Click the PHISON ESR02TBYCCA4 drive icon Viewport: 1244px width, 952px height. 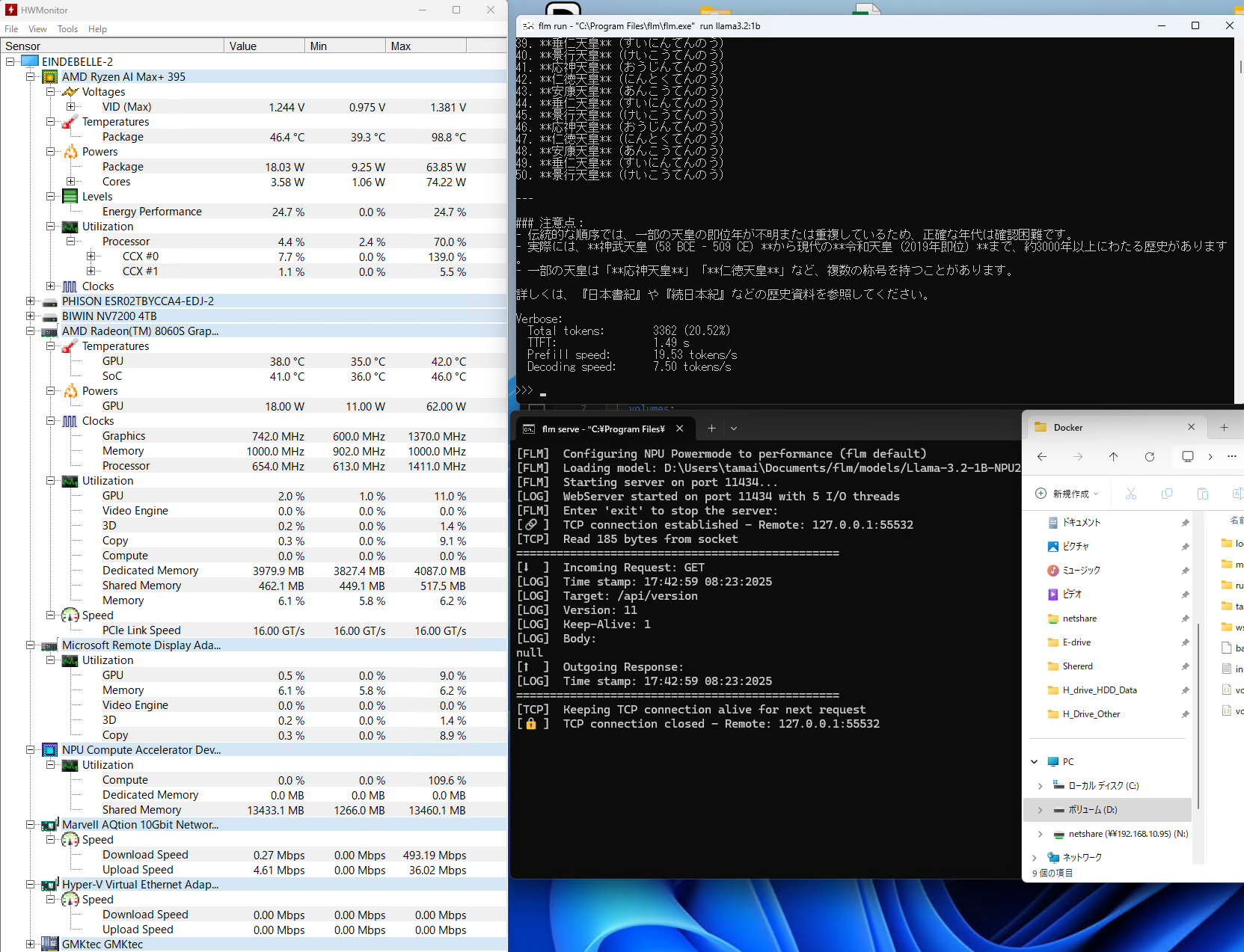pos(50,301)
